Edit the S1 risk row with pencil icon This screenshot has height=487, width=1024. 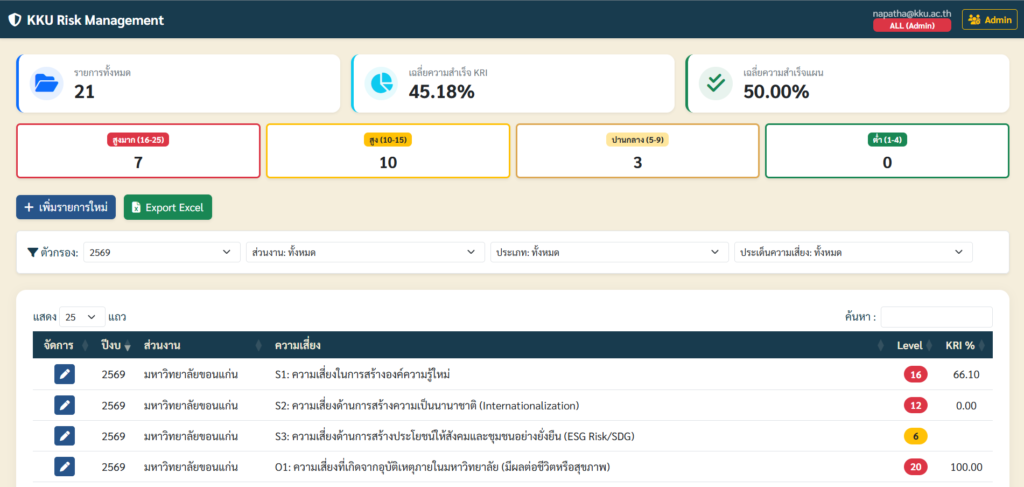tap(64, 374)
